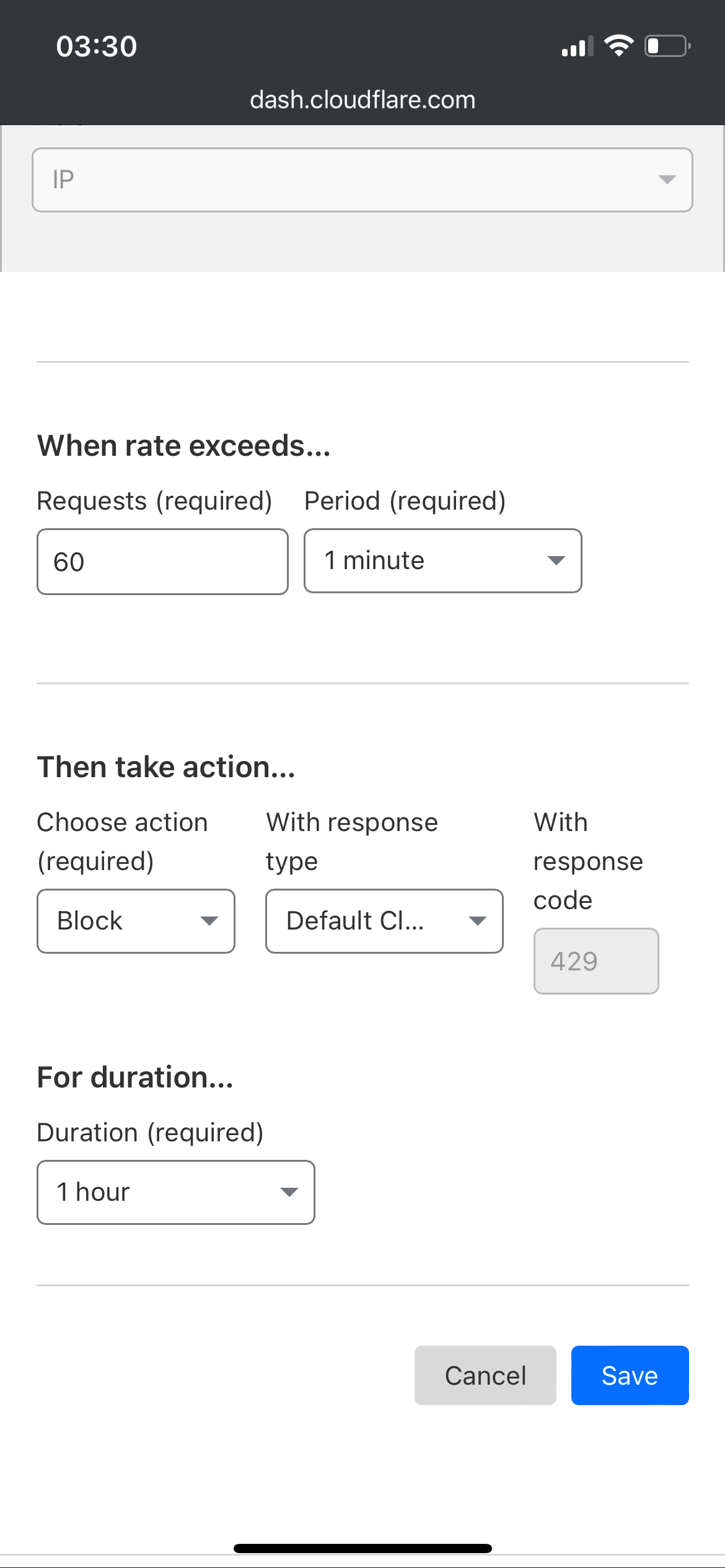Tap the 03:30 clock in status bar

click(97, 46)
